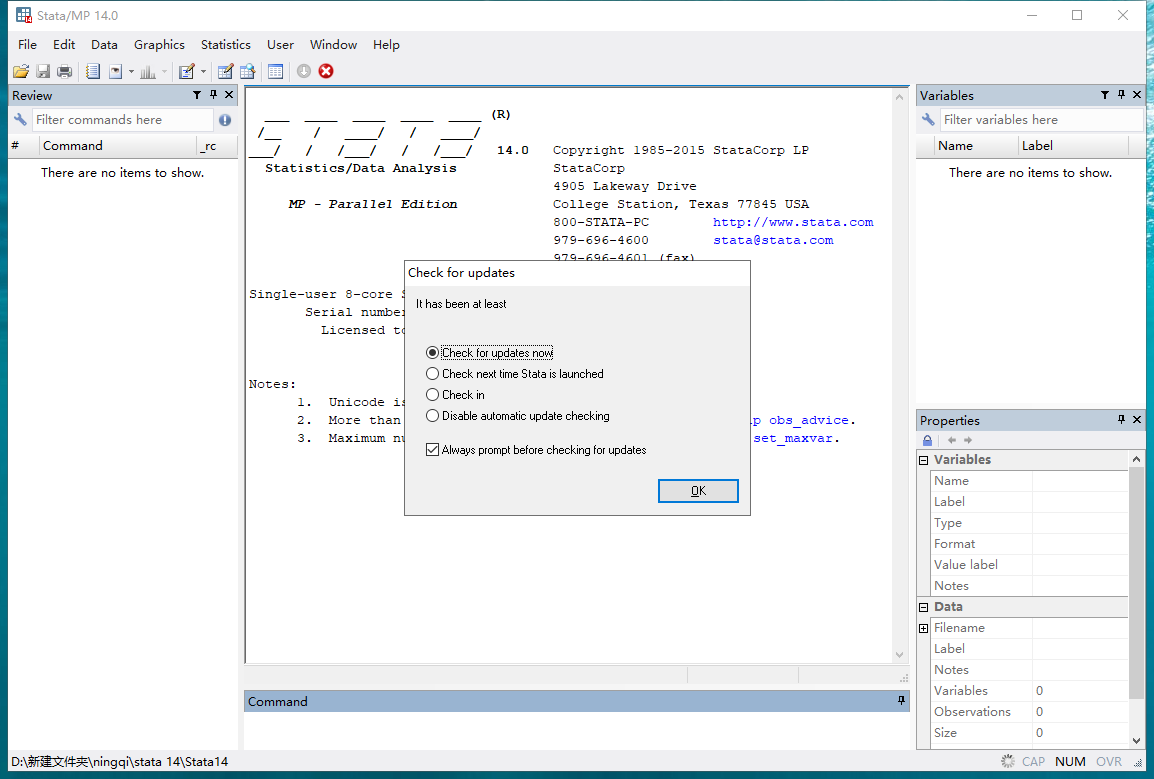This screenshot has width=1154, height=779.
Task: Click the Review panel filter funnel icon
Action: [x=197, y=95]
